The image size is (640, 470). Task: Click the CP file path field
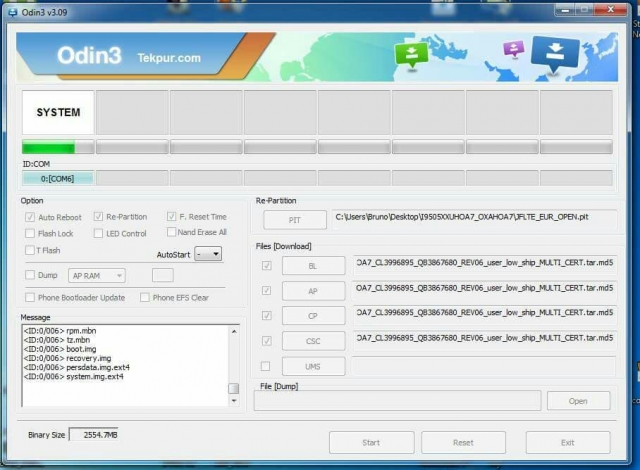click(x=484, y=315)
